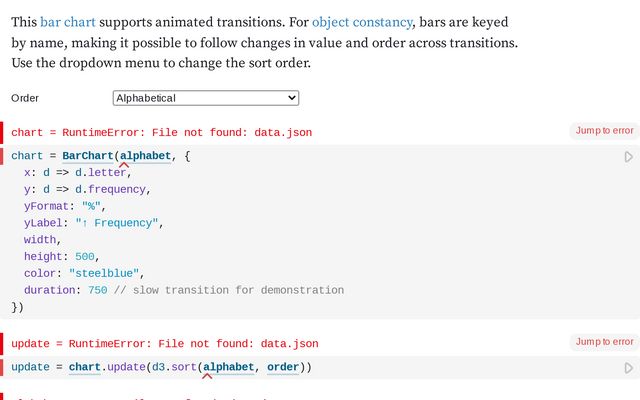640x400 pixels.
Task: Select alphabet reference in BarChart call
Action: (x=145, y=156)
